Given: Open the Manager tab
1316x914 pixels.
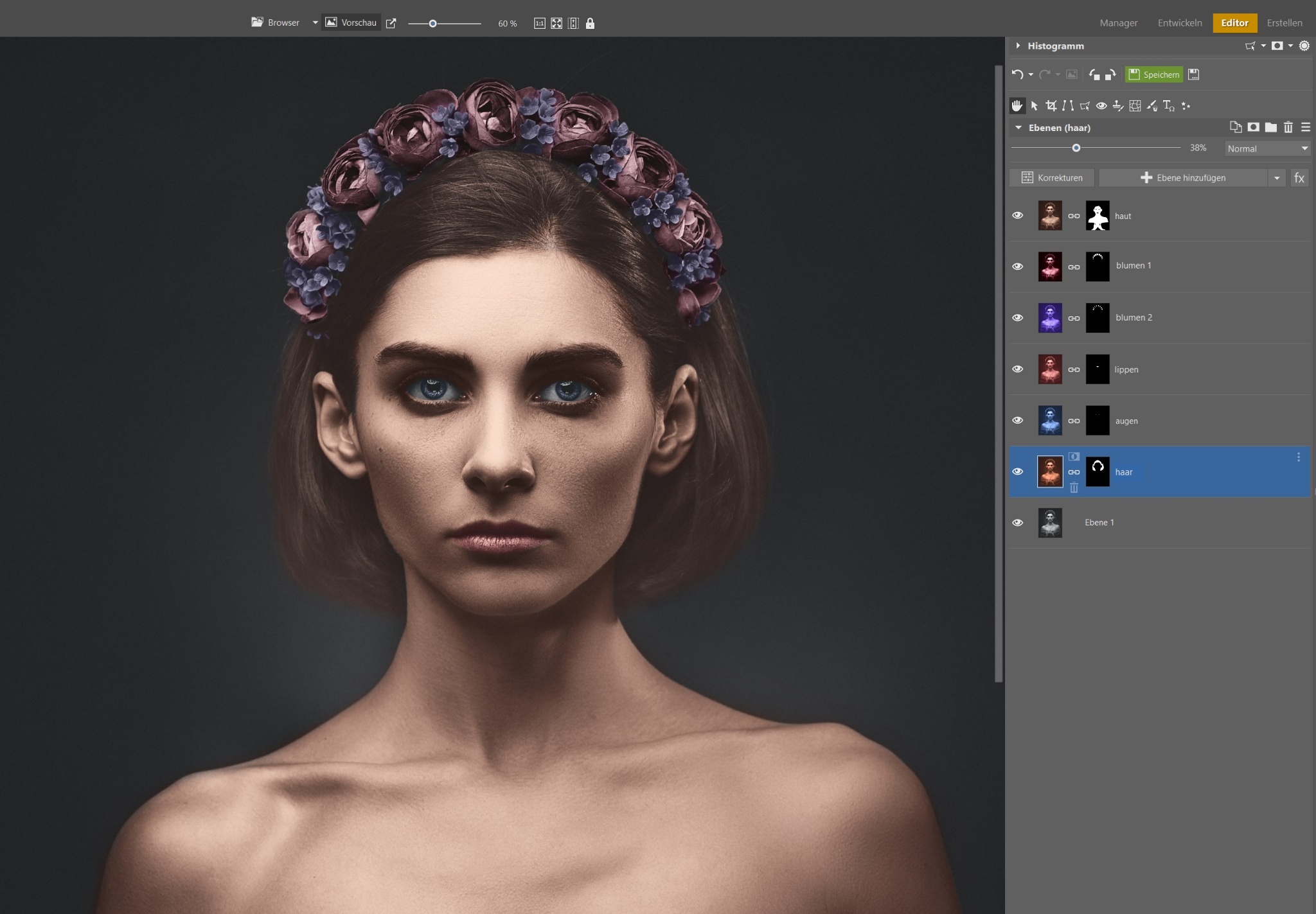Looking at the screenshot, I should (1118, 22).
